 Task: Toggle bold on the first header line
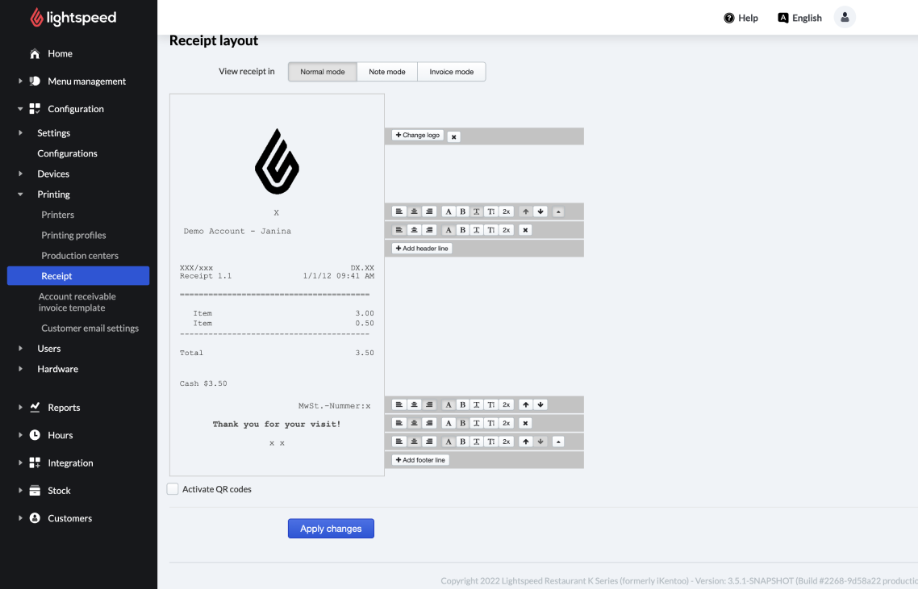[x=463, y=212]
